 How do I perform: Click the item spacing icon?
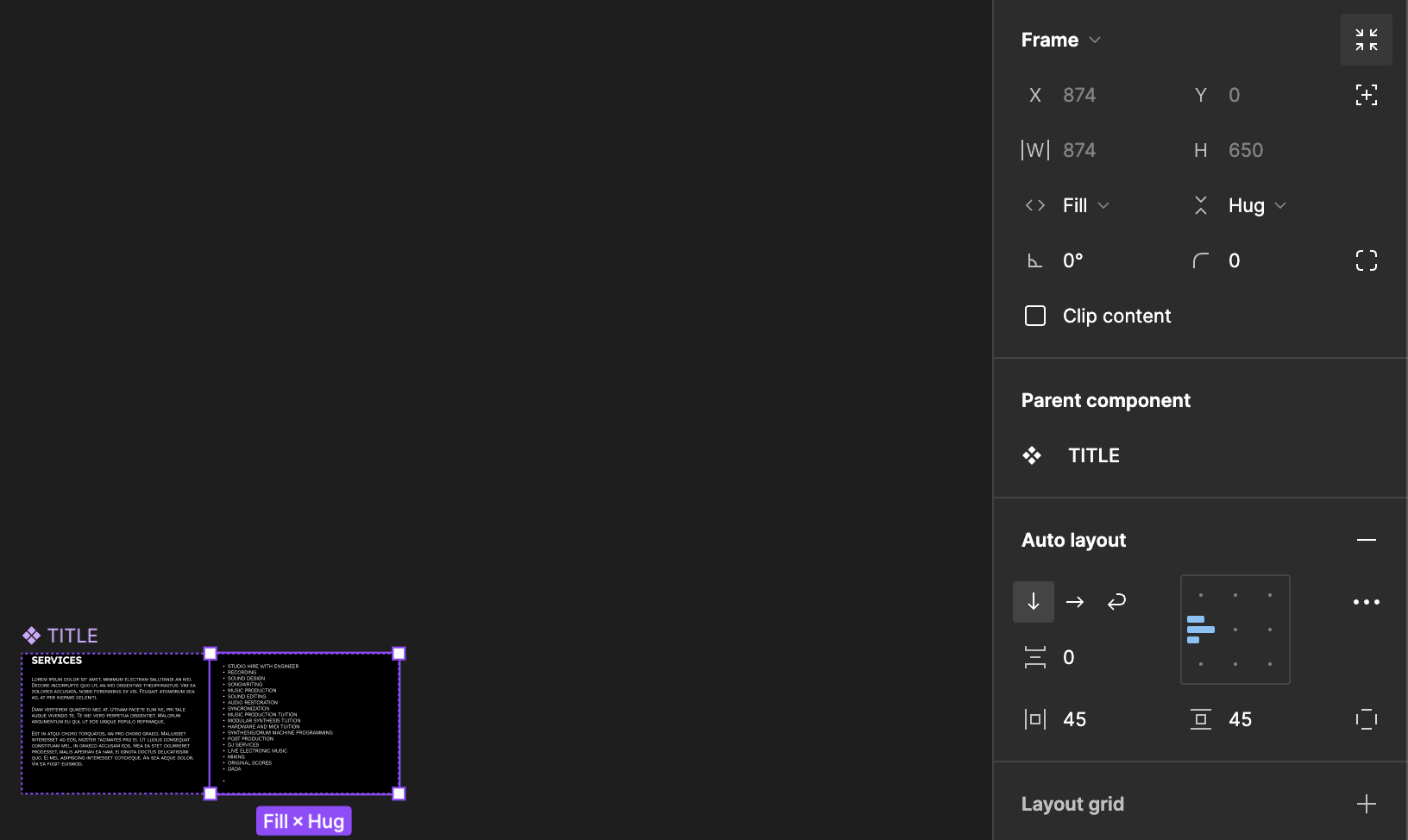pyautogui.click(x=1034, y=657)
